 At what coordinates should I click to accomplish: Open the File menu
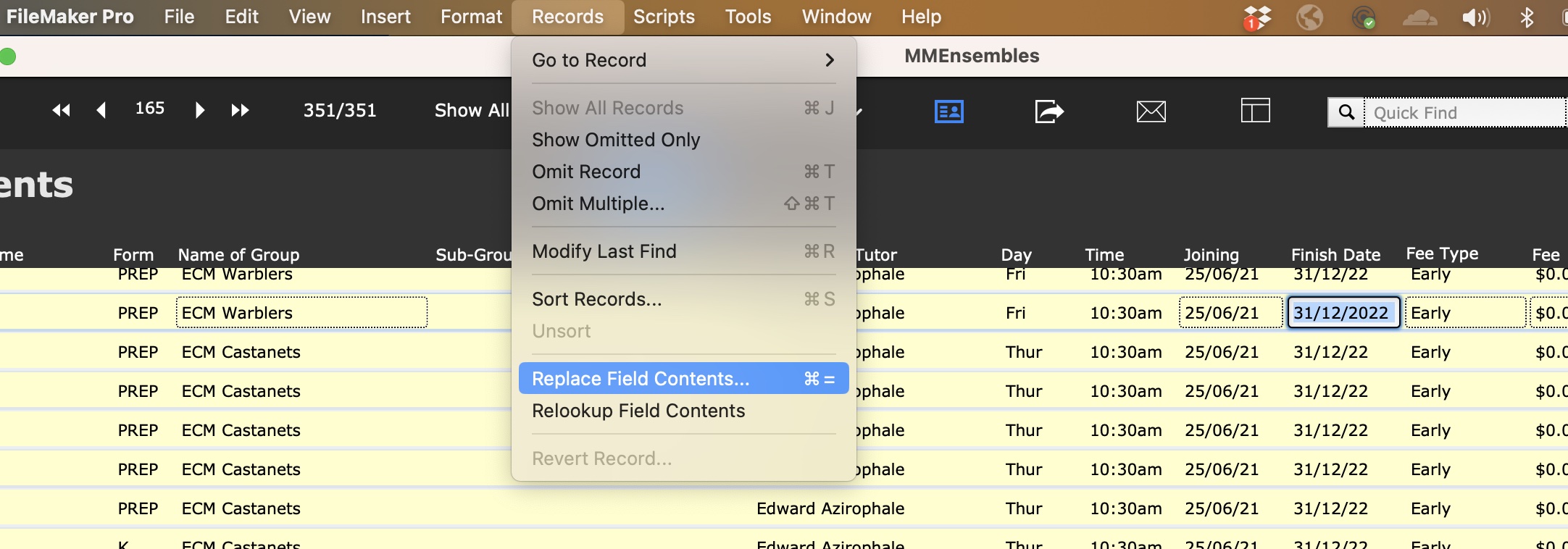pyautogui.click(x=179, y=17)
